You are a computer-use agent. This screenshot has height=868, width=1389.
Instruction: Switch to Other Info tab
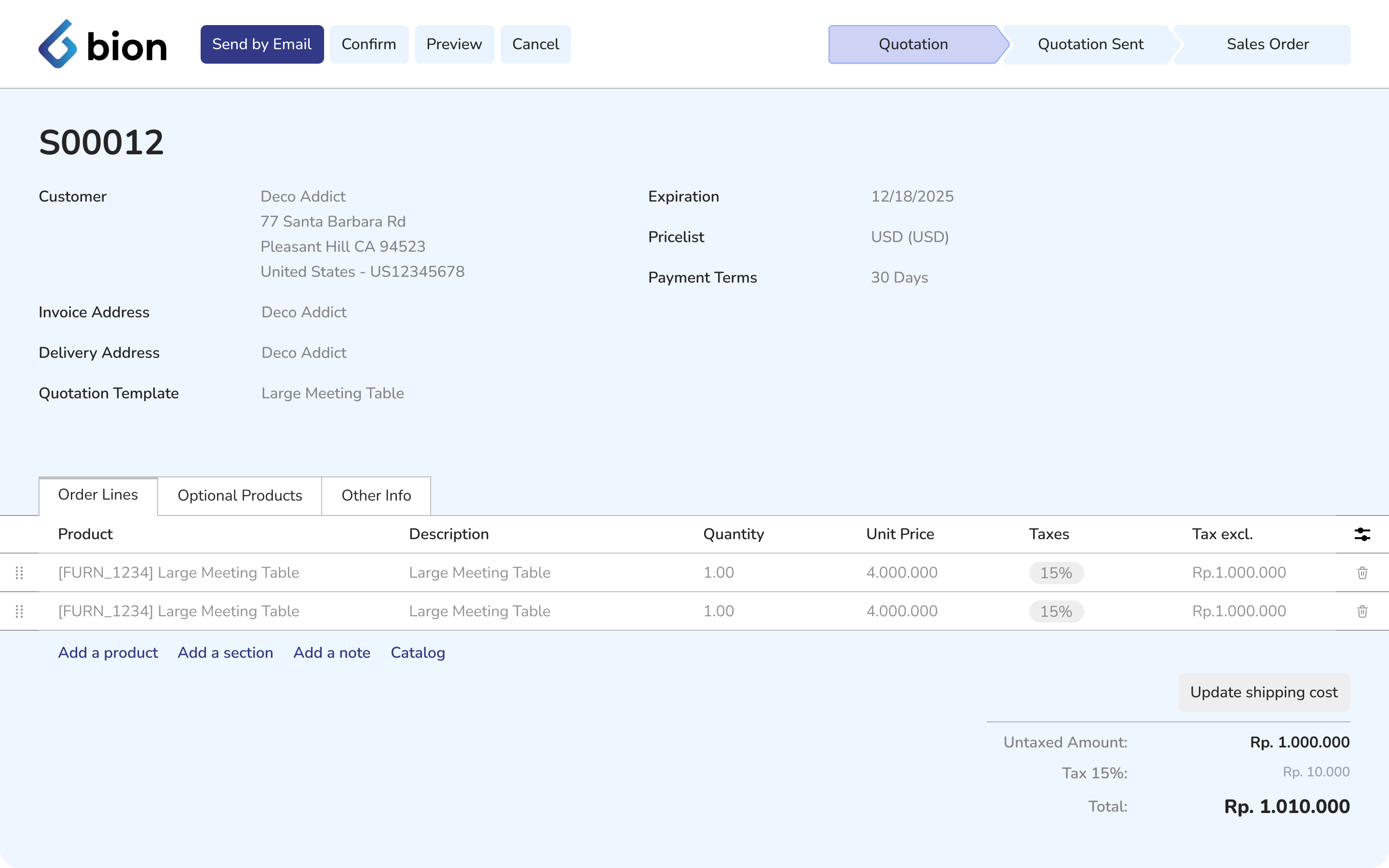(x=376, y=495)
